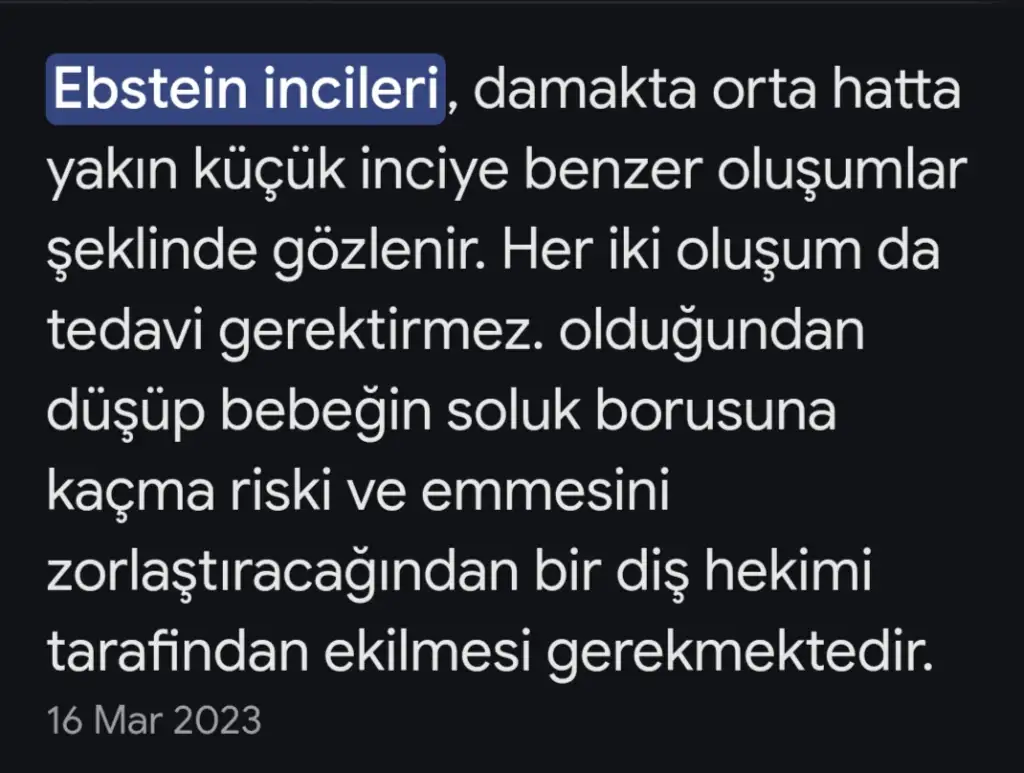Click the highlighted "Ebstein incileri" text
Image resolution: width=1024 pixels, height=773 pixels.
[246, 91]
